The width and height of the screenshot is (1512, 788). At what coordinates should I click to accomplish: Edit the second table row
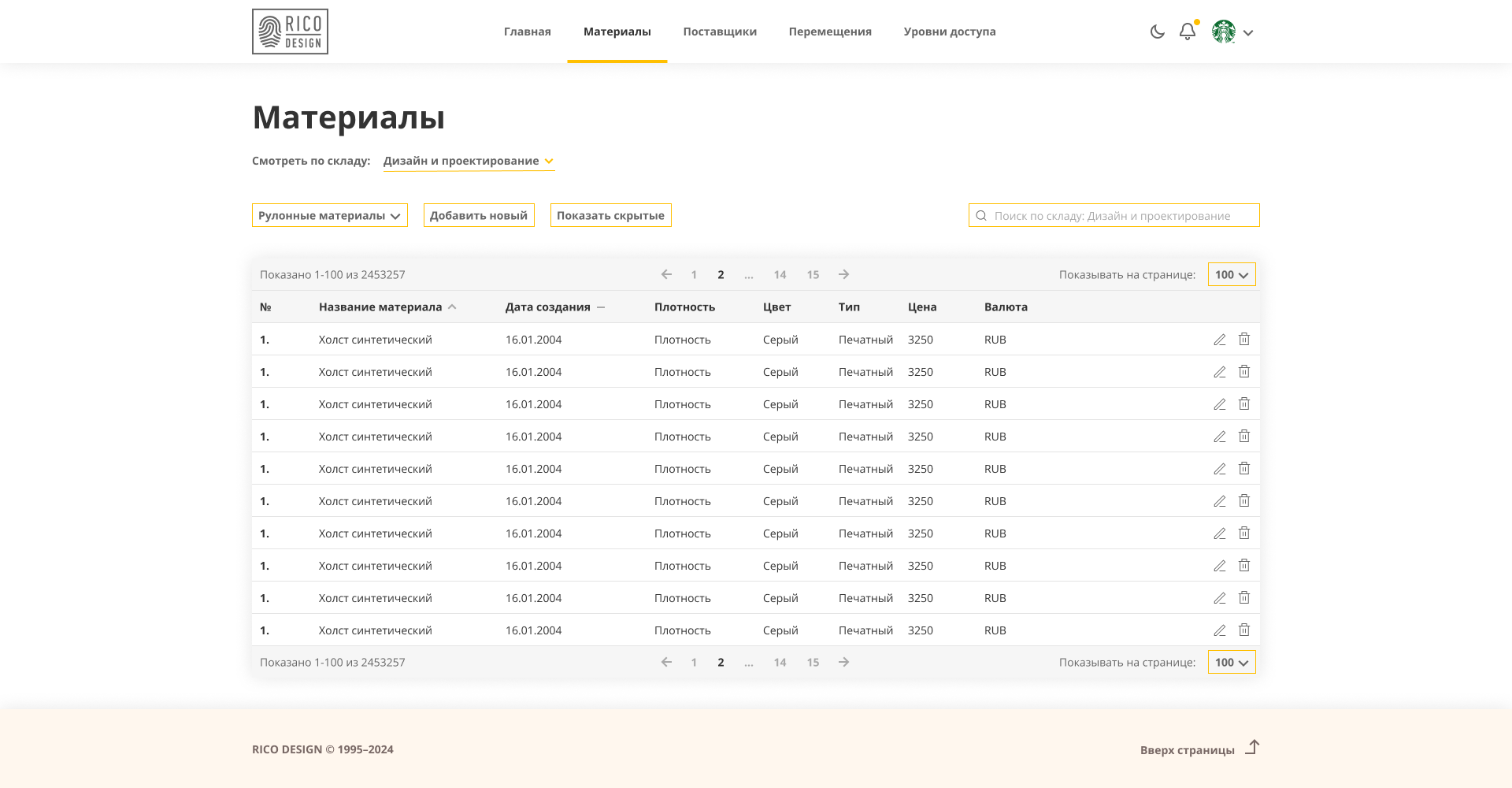click(x=1220, y=372)
